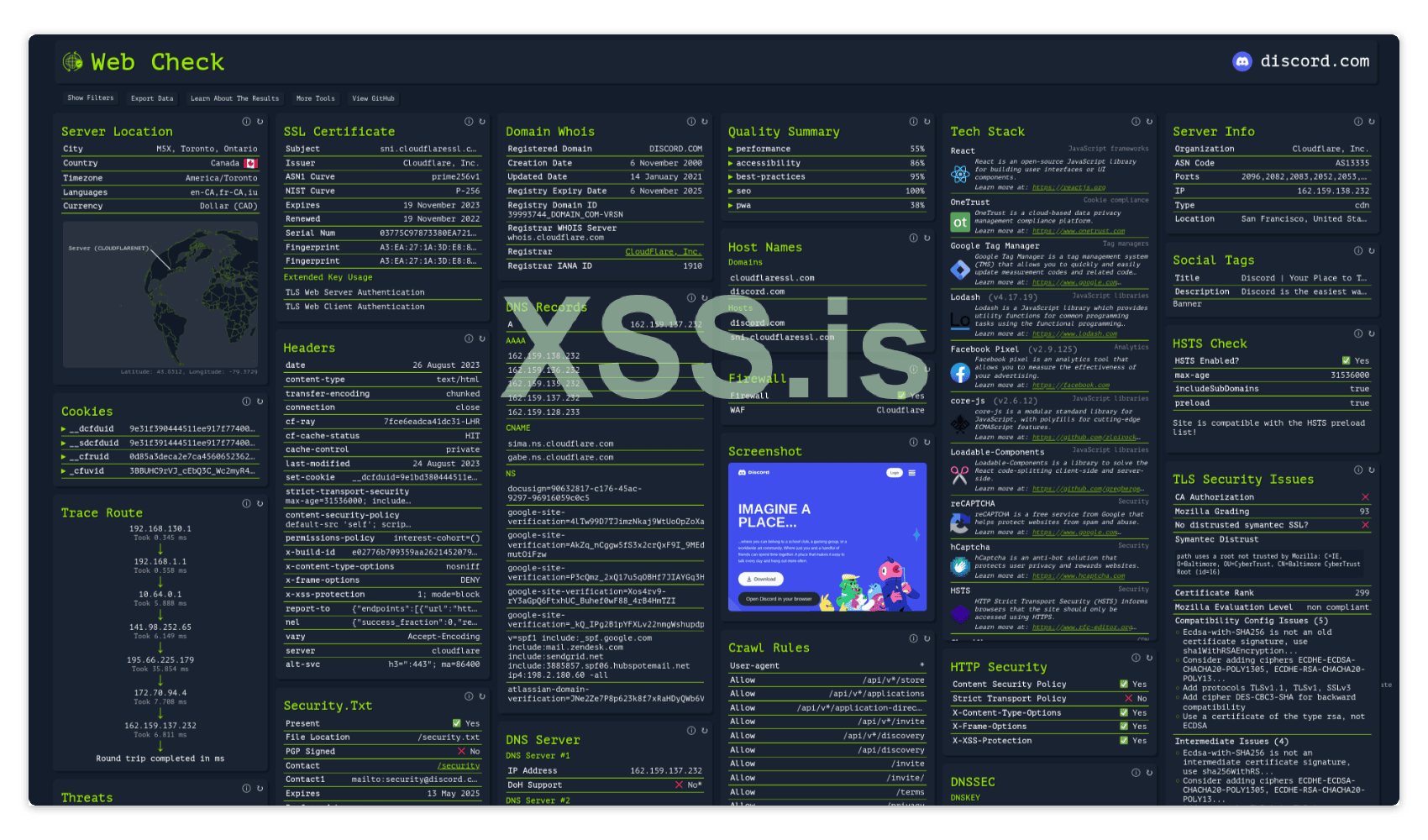Follow the hcaptcha.com learn more link

[1079, 576]
